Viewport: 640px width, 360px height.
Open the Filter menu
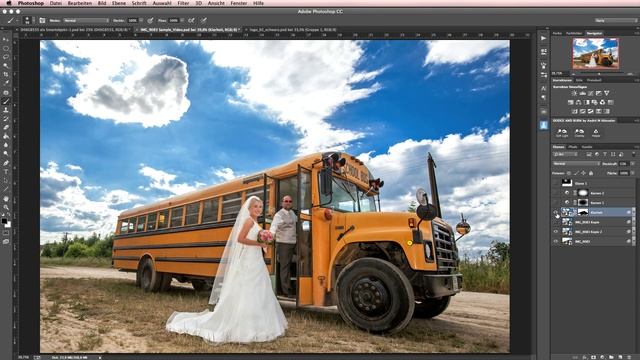pos(183,3)
